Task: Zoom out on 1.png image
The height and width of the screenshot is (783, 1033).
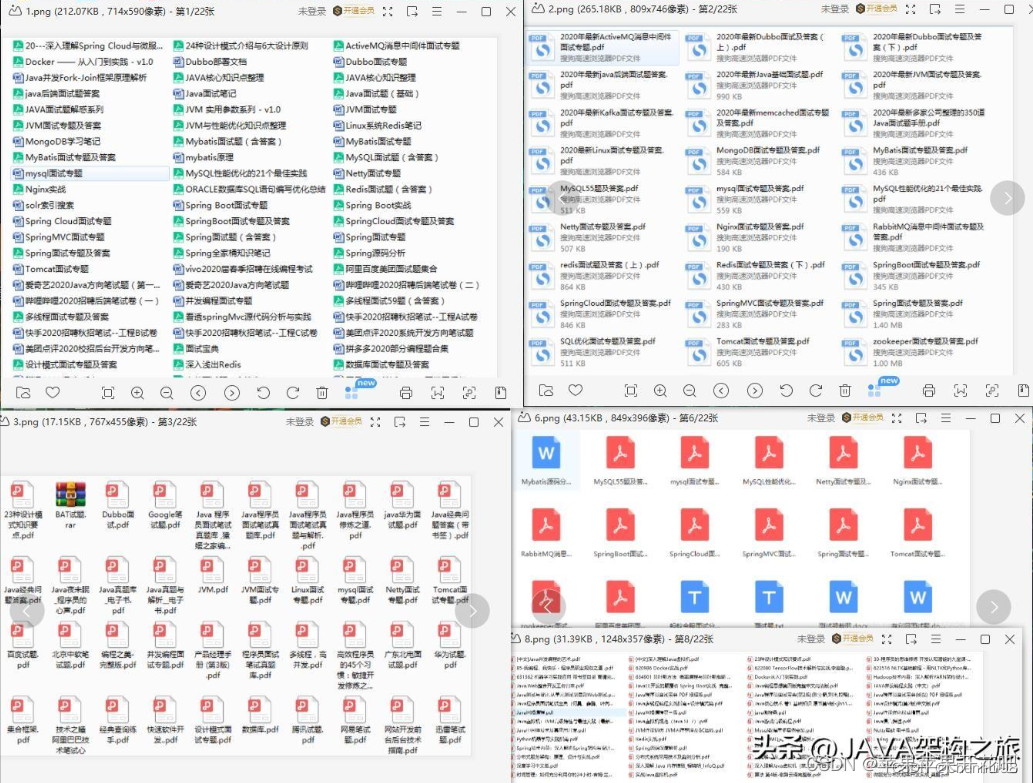Action: [x=167, y=393]
